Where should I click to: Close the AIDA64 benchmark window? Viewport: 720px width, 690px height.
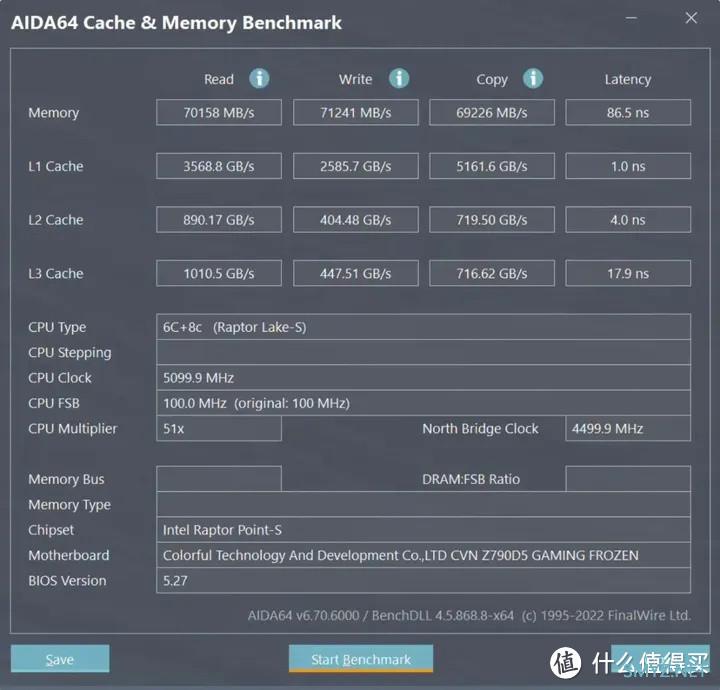tap(691, 18)
